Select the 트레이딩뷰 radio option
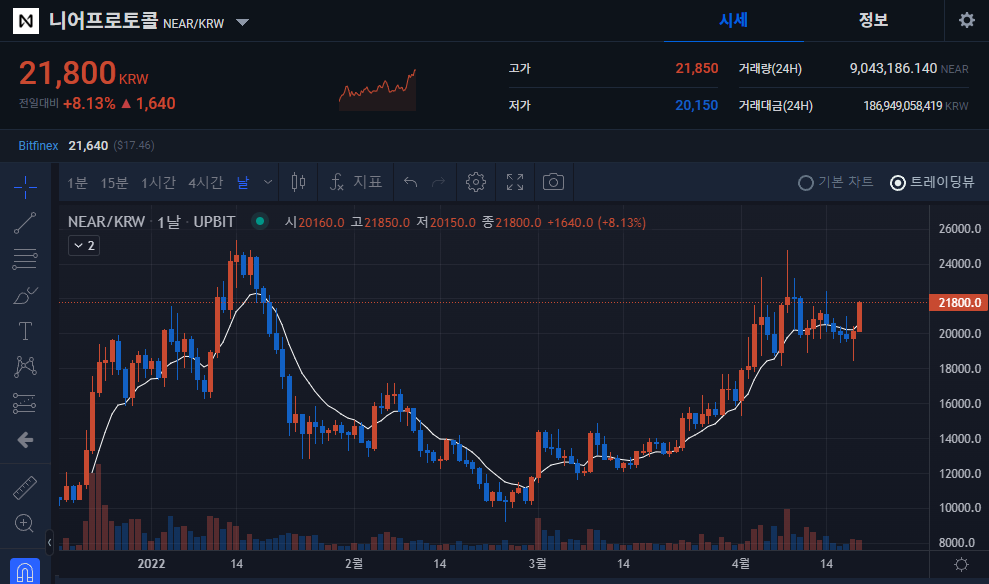Screen dimensions: 989x584 click(932, 182)
